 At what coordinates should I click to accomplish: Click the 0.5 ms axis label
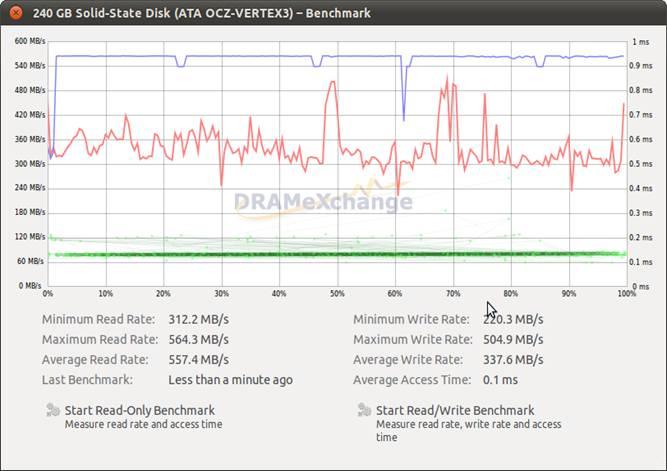641,164
